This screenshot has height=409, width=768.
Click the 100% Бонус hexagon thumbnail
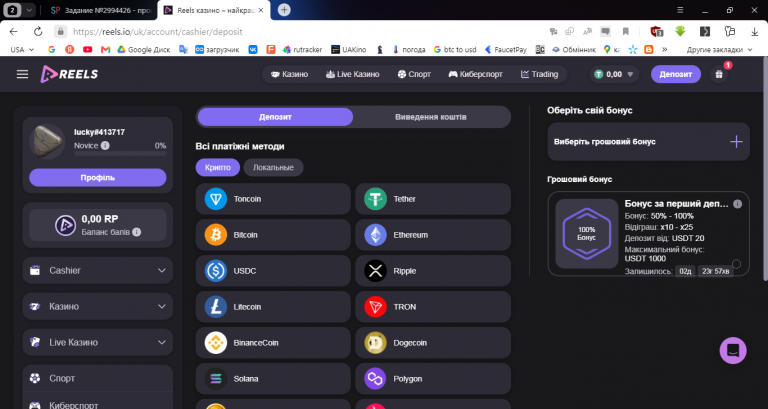587,234
